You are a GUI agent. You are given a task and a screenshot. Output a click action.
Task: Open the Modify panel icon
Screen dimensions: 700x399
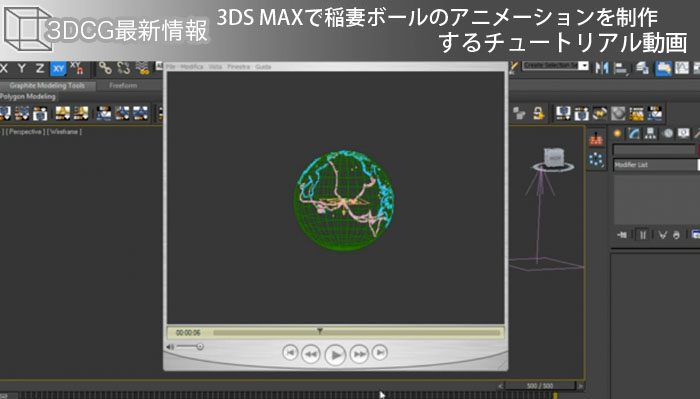(634, 133)
